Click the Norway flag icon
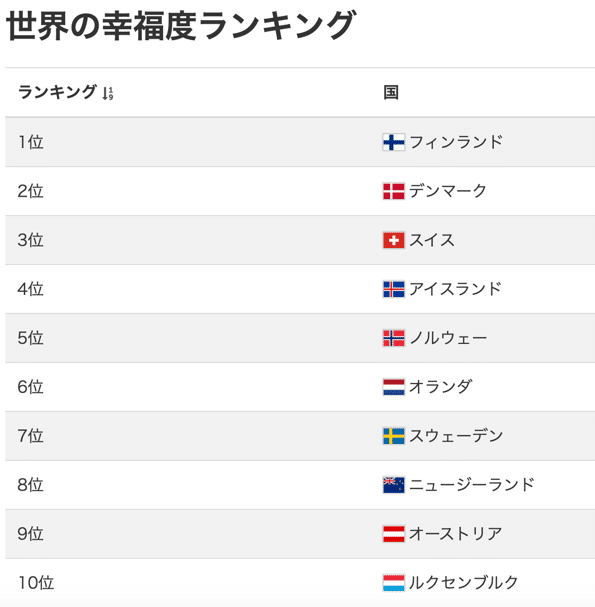 tap(393, 338)
